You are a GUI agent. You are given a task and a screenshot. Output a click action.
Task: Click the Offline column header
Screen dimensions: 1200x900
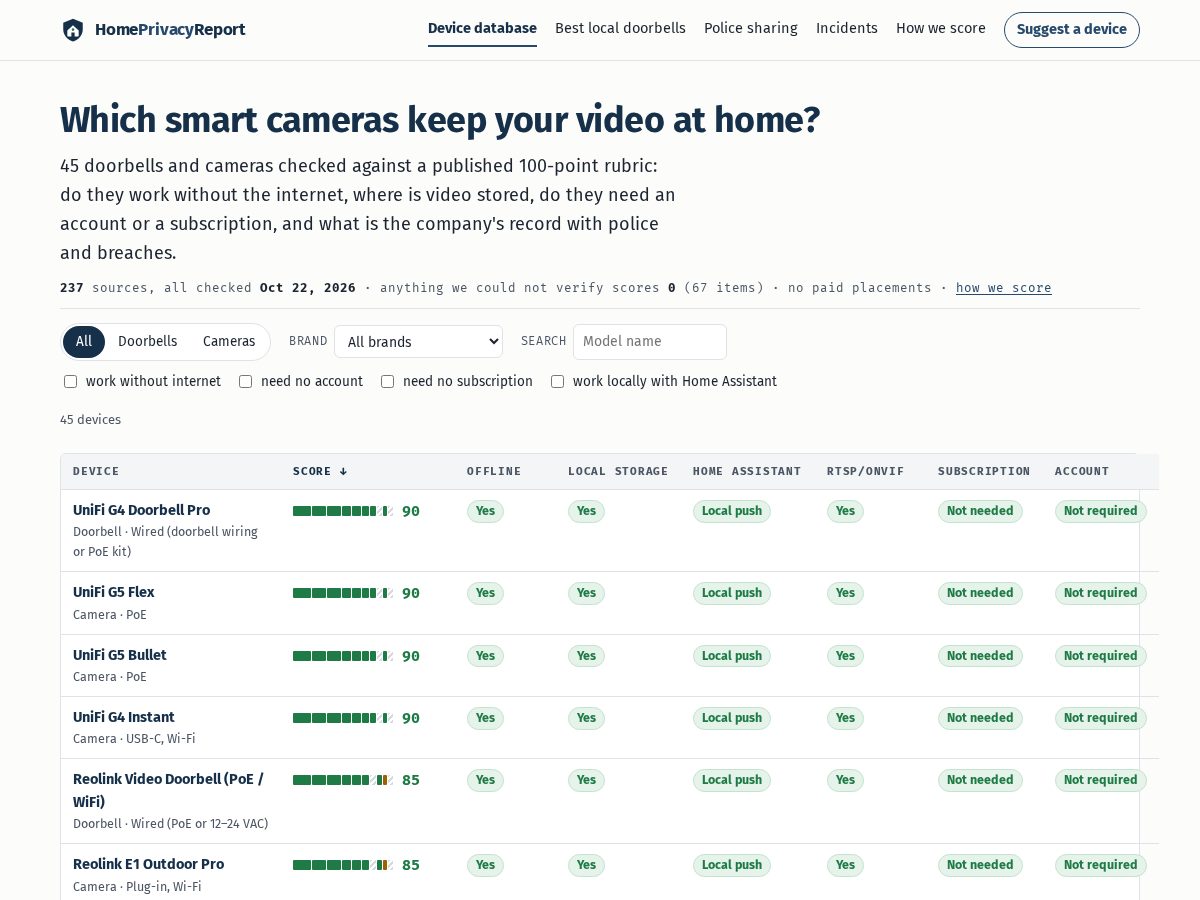(x=494, y=471)
